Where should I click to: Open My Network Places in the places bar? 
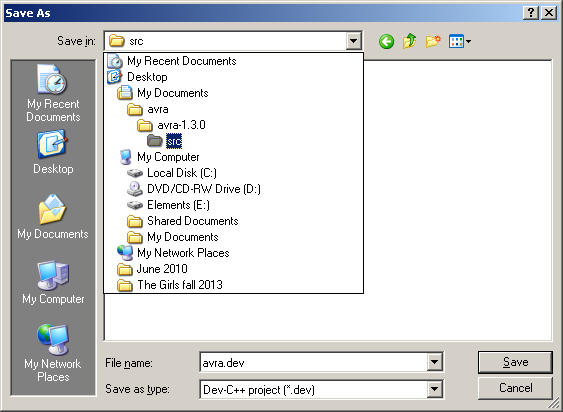[x=52, y=353]
